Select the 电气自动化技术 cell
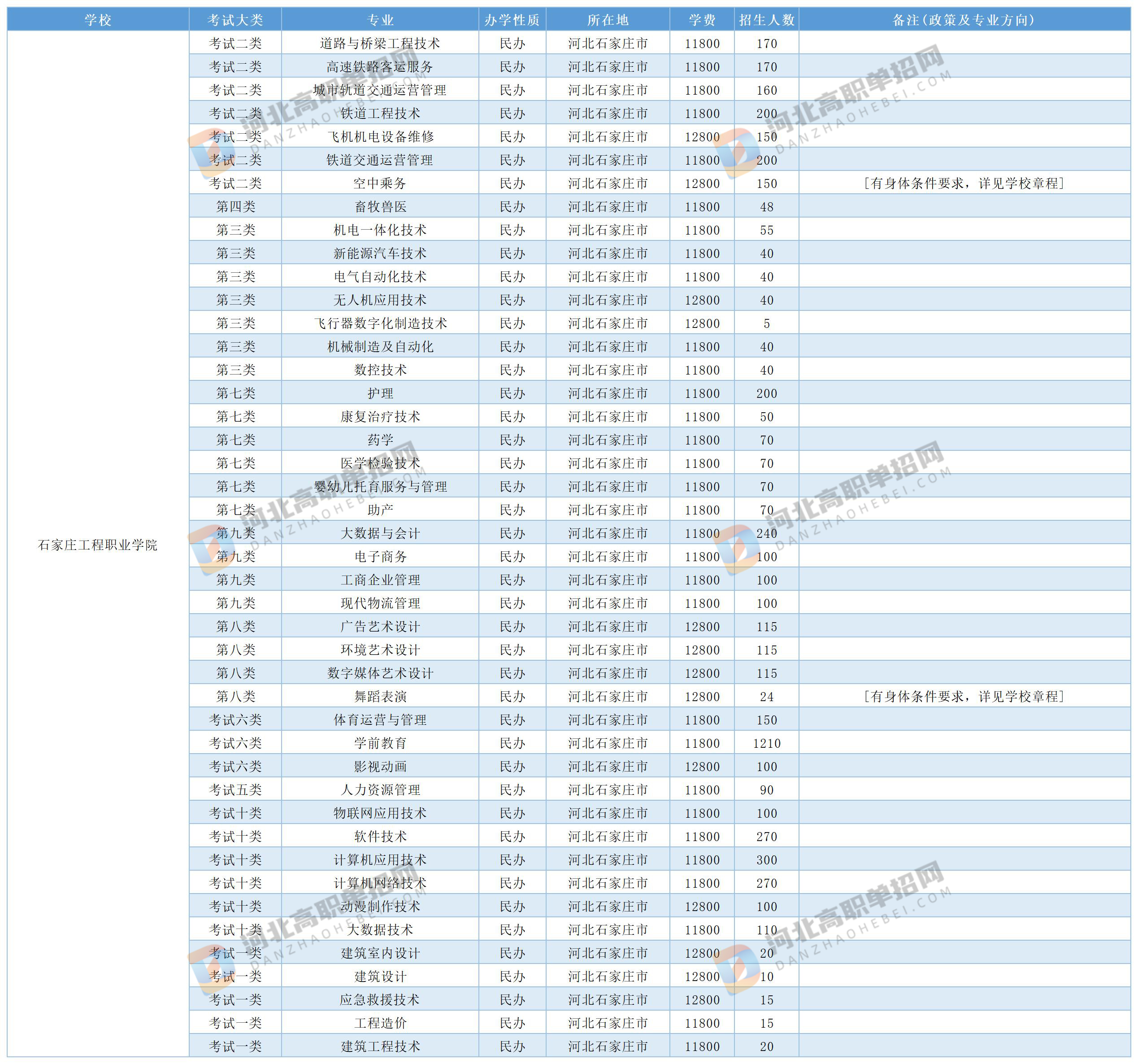1138x1064 pixels. [380, 277]
